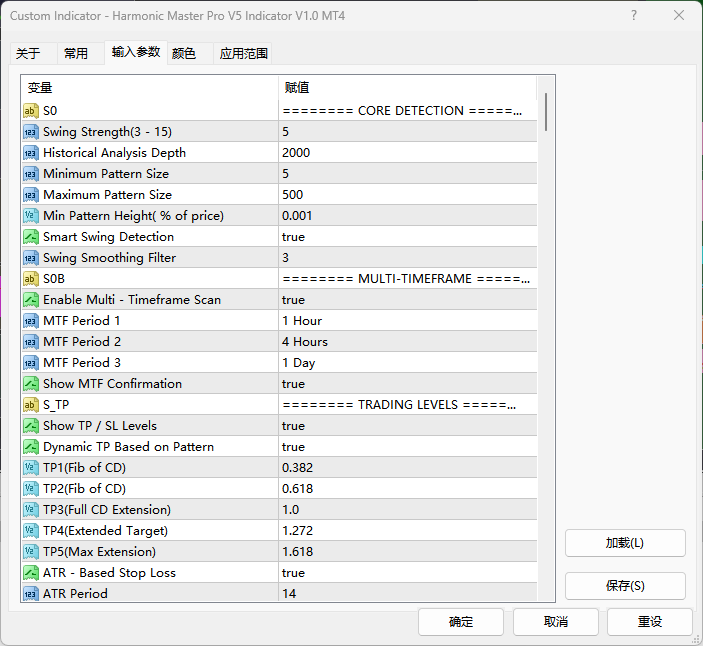Click the 加载(L) button
Viewport: 703px width, 646px height.
pos(625,543)
